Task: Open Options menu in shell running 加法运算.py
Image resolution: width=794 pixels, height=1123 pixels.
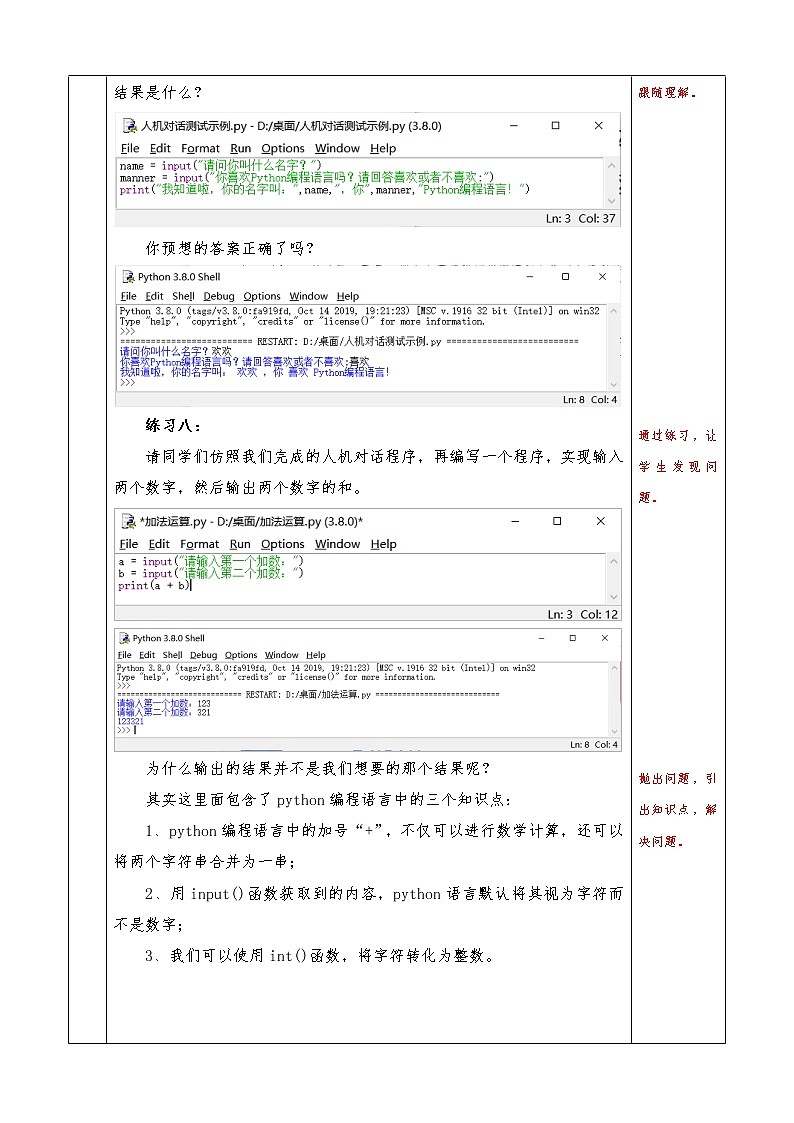Action: pyautogui.click(x=241, y=655)
